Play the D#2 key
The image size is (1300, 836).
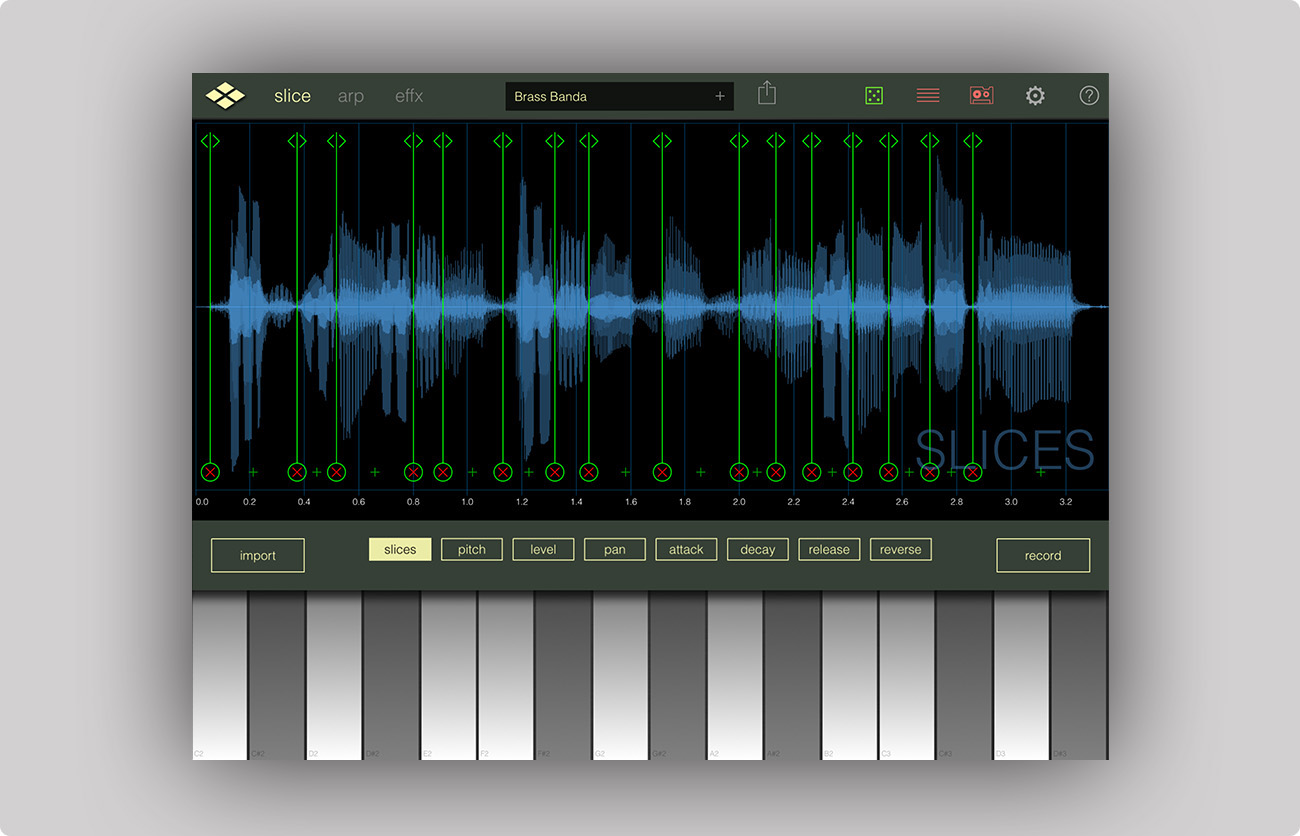391,675
